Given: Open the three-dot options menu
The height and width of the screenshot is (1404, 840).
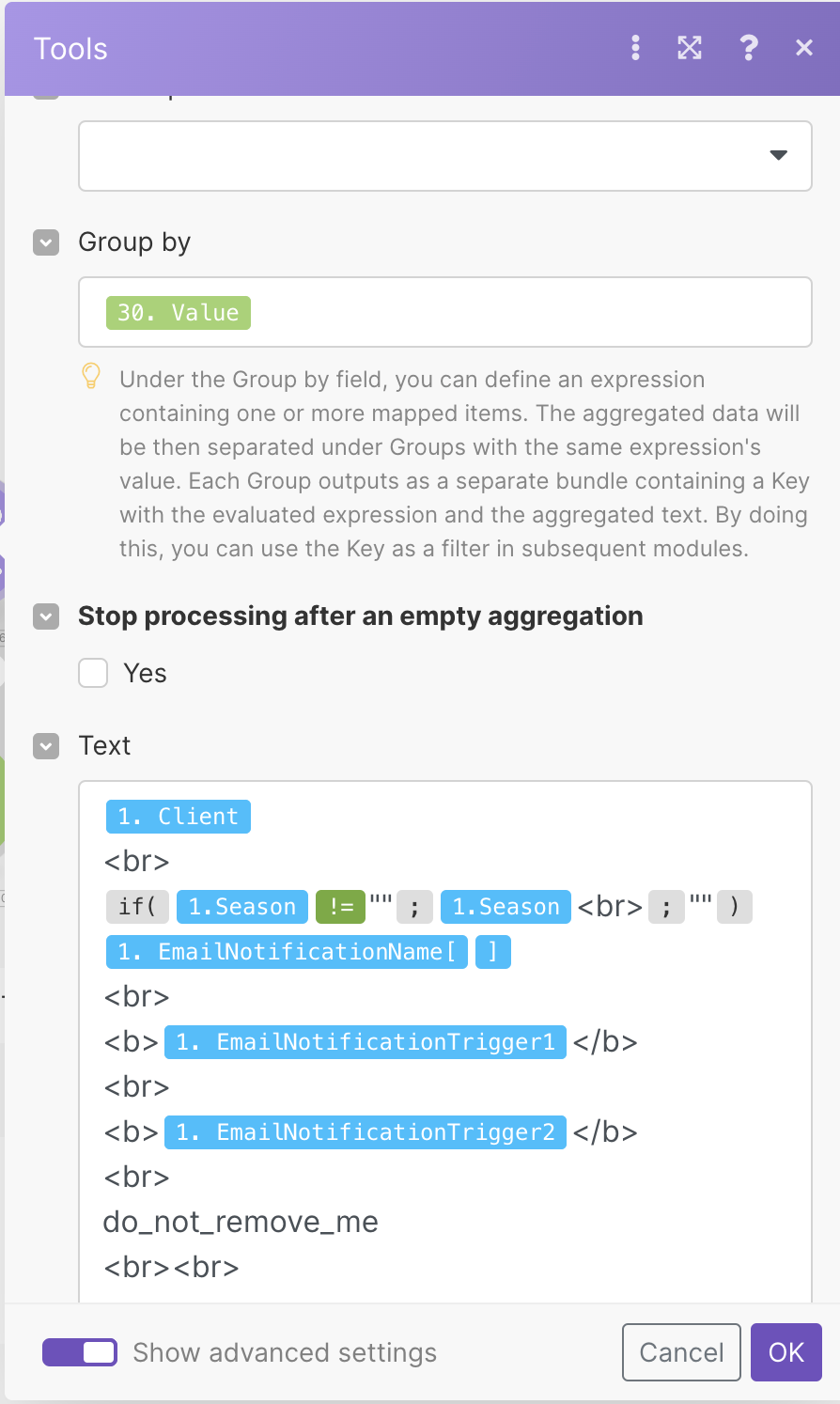Looking at the screenshot, I should (x=636, y=48).
